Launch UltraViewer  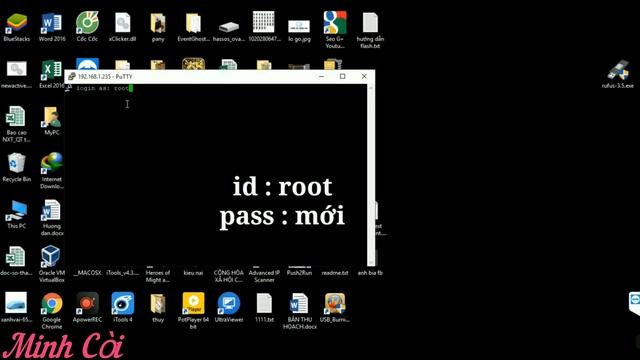coord(229,307)
